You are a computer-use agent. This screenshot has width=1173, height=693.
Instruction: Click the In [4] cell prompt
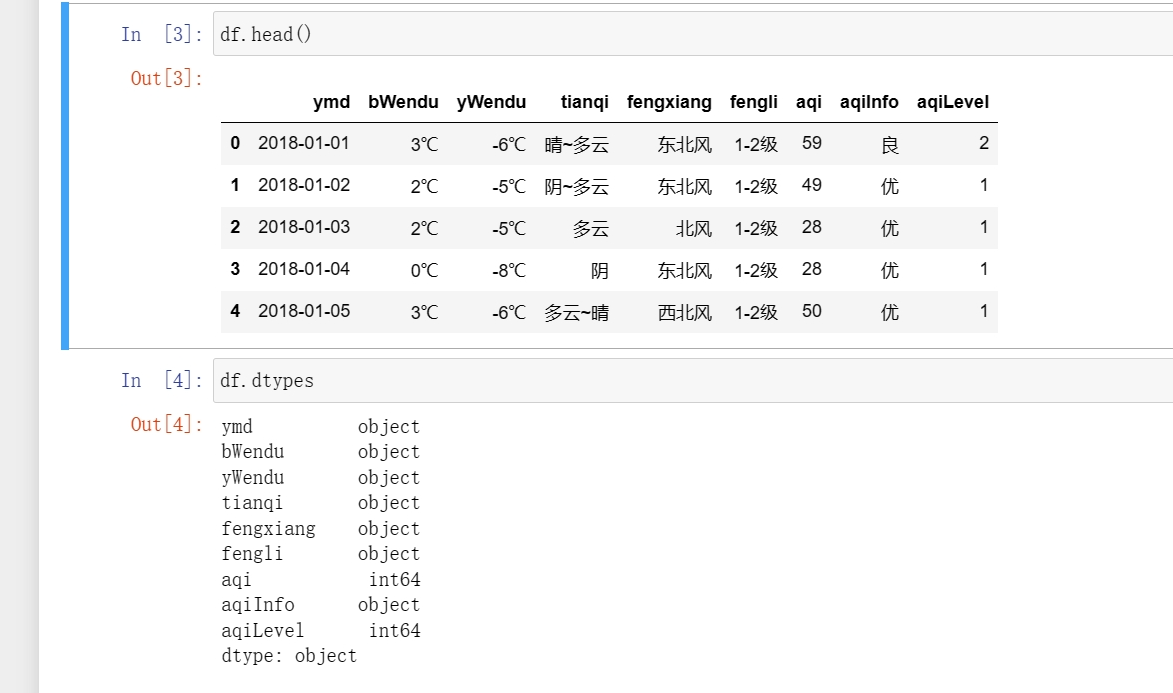(160, 381)
